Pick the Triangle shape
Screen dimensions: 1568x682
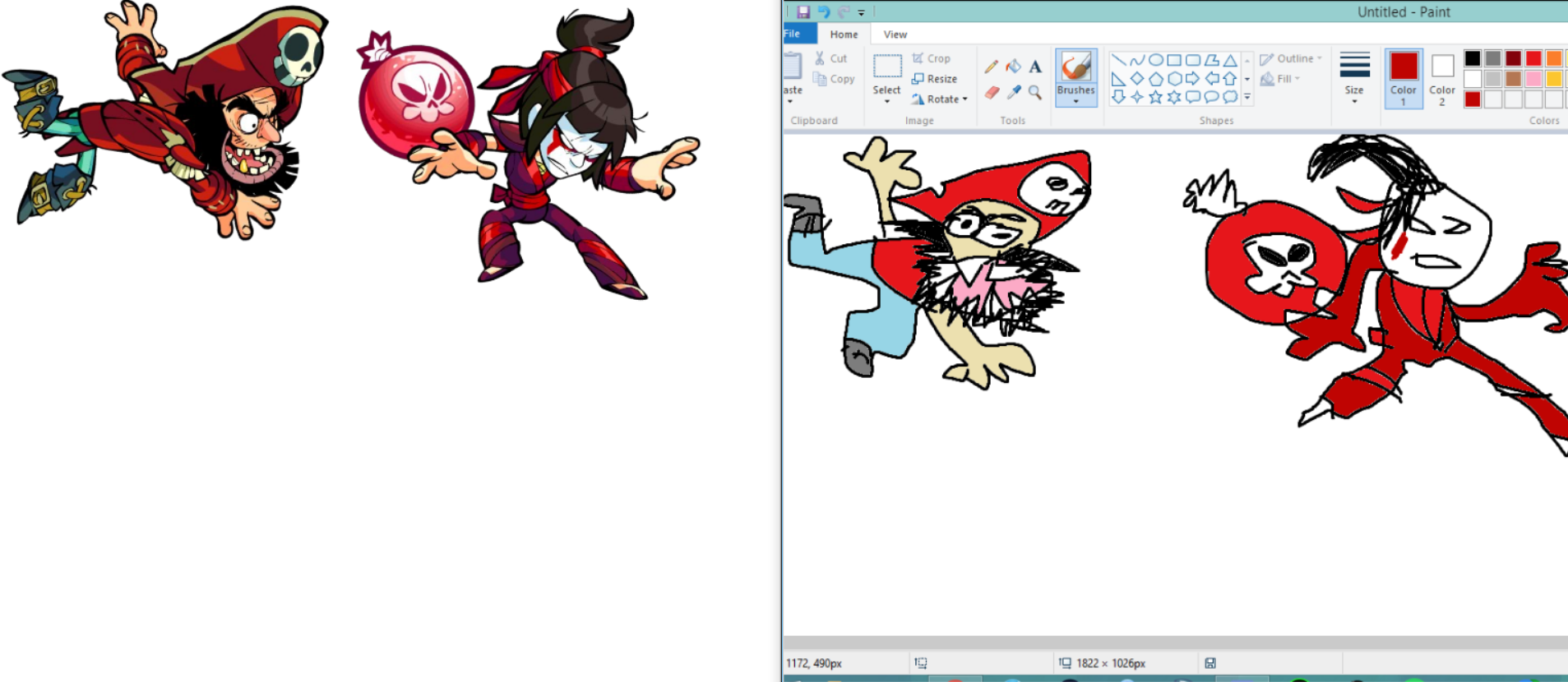[x=1230, y=60]
